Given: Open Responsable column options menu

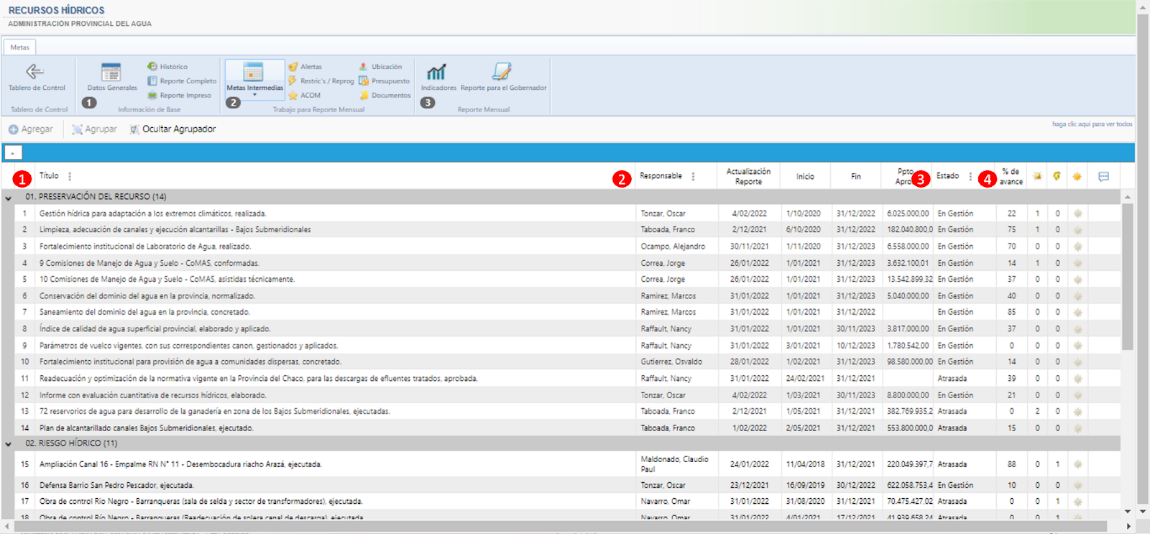Looking at the screenshot, I should tap(692, 176).
